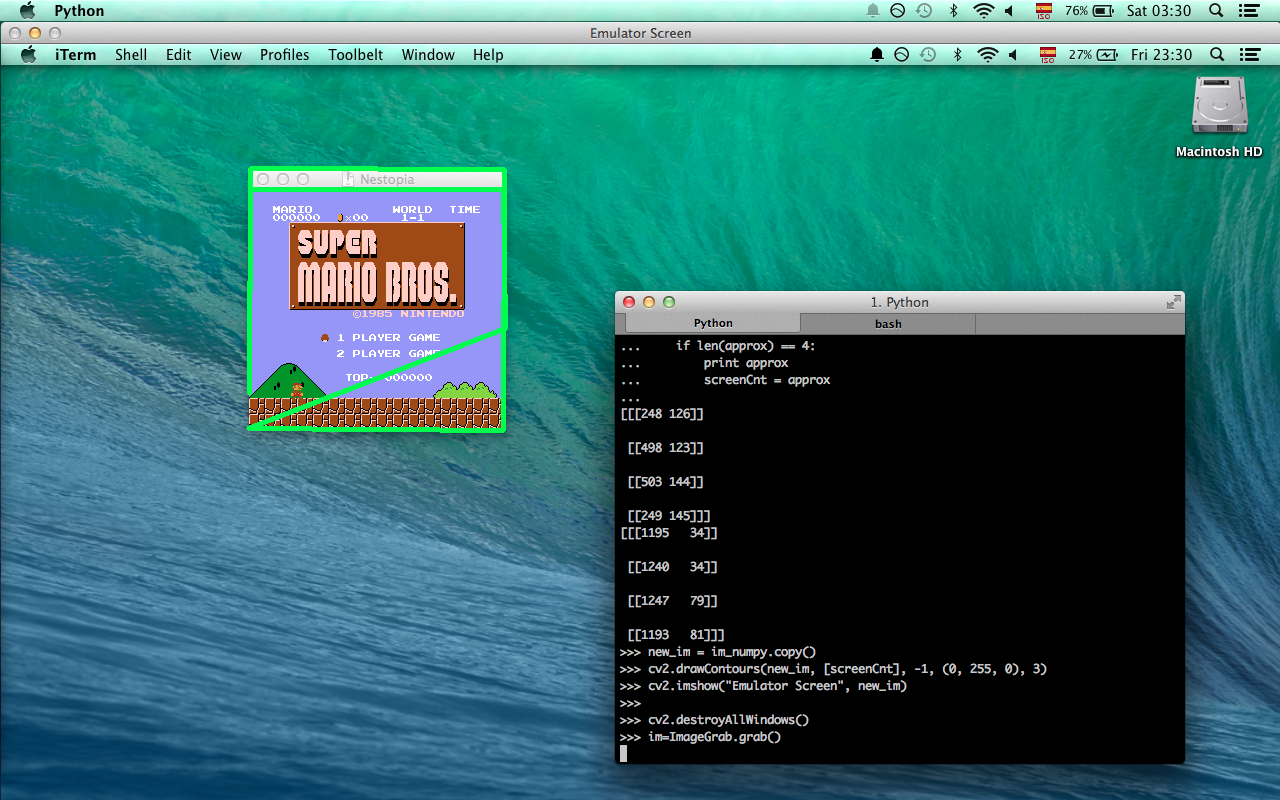1280x800 pixels.
Task: Open Notification Center via the list icon
Action: pos(1248,55)
